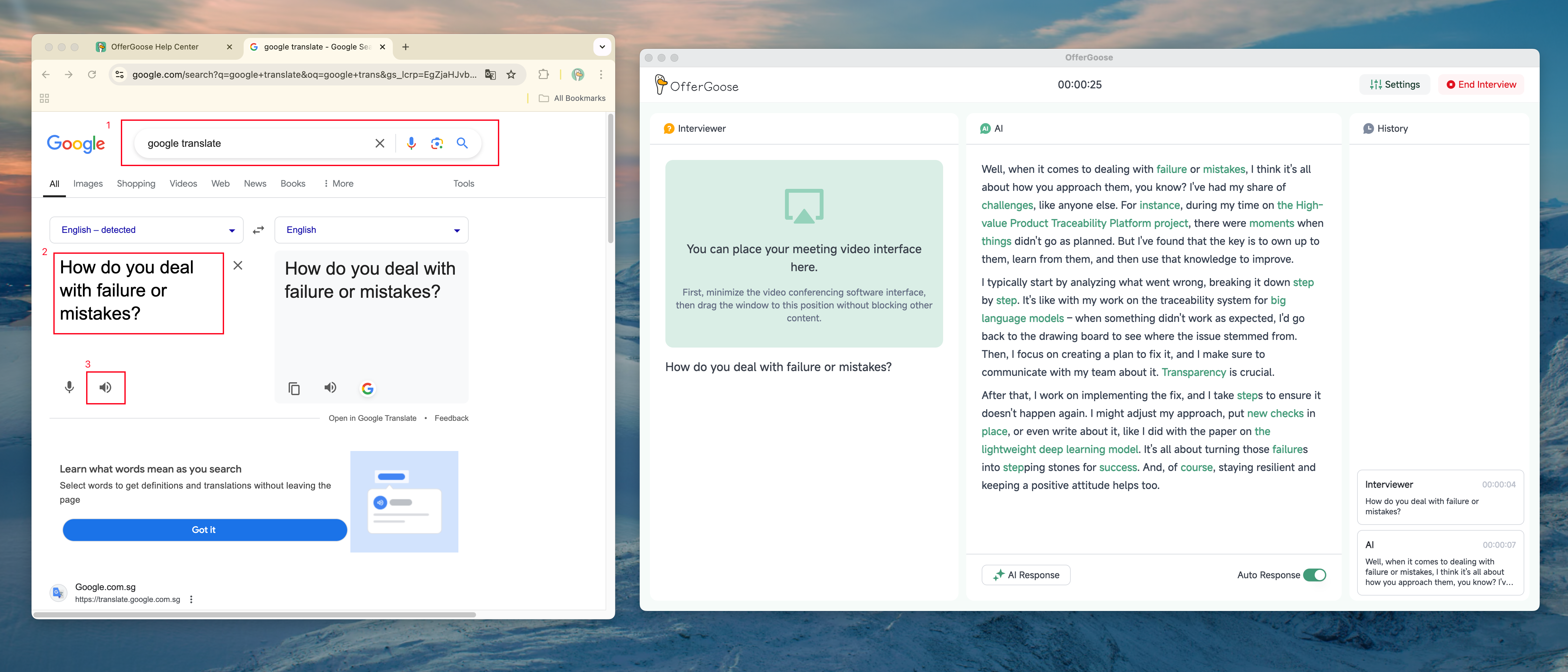
Task: Start voice search in Google search bar
Action: (411, 144)
